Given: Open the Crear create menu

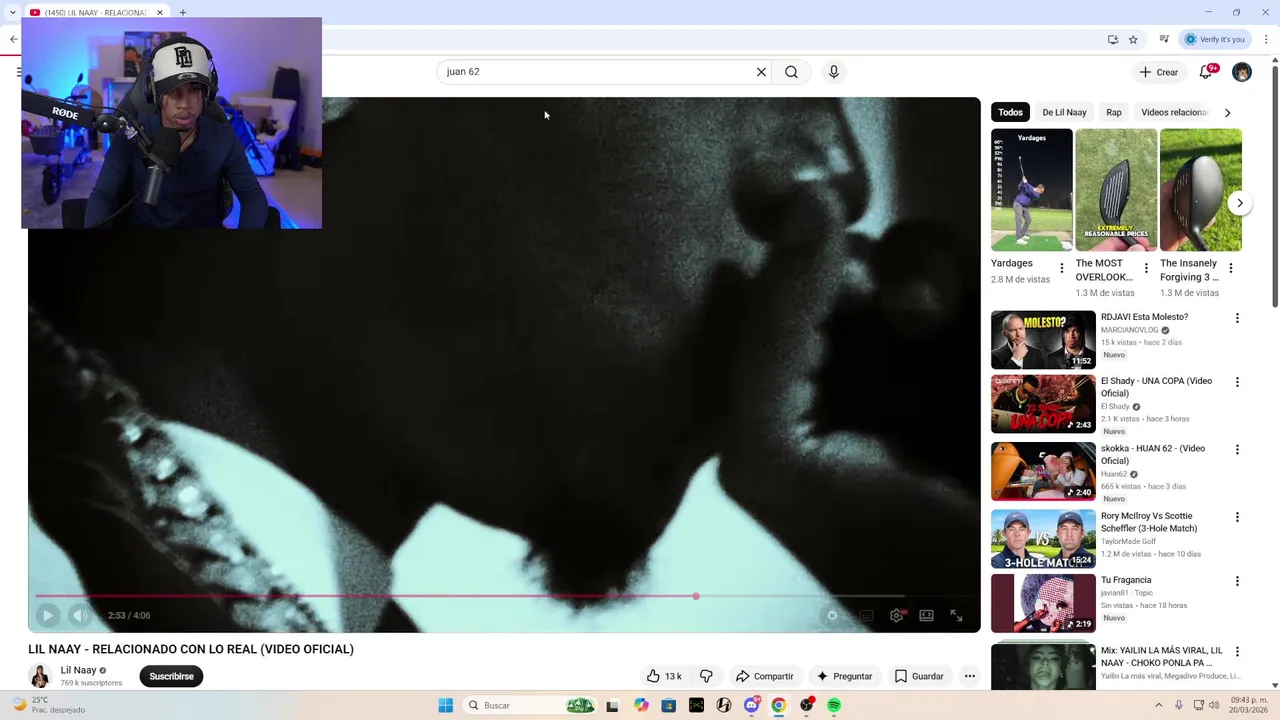Looking at the screenshot, I should [1159, 72].
